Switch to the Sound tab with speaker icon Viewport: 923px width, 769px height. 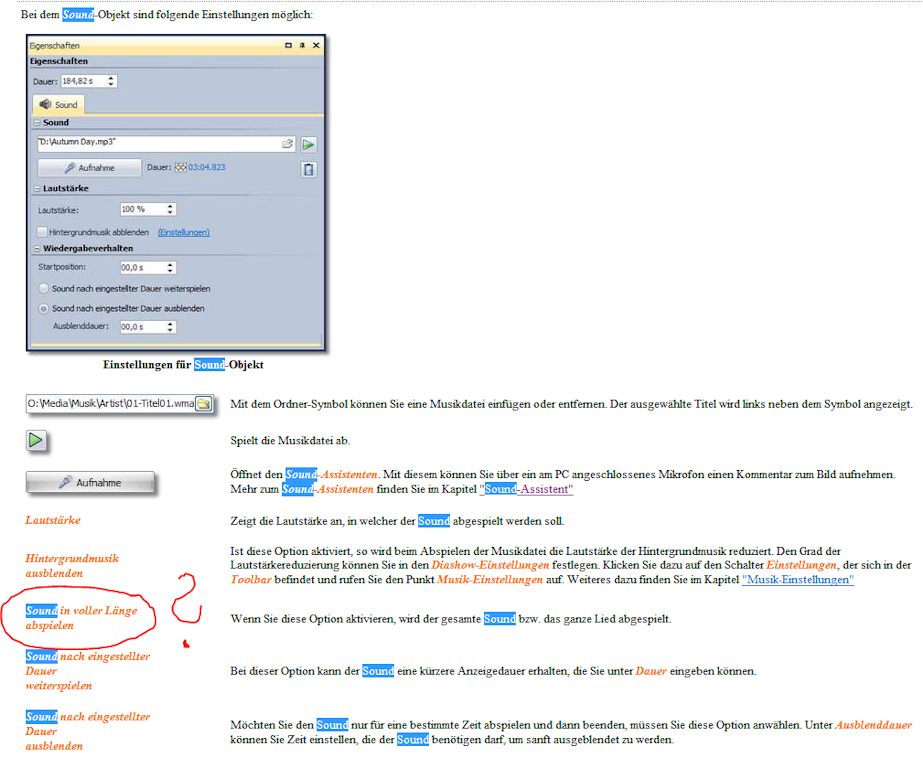pyautogui.click(x=59, y=104)
